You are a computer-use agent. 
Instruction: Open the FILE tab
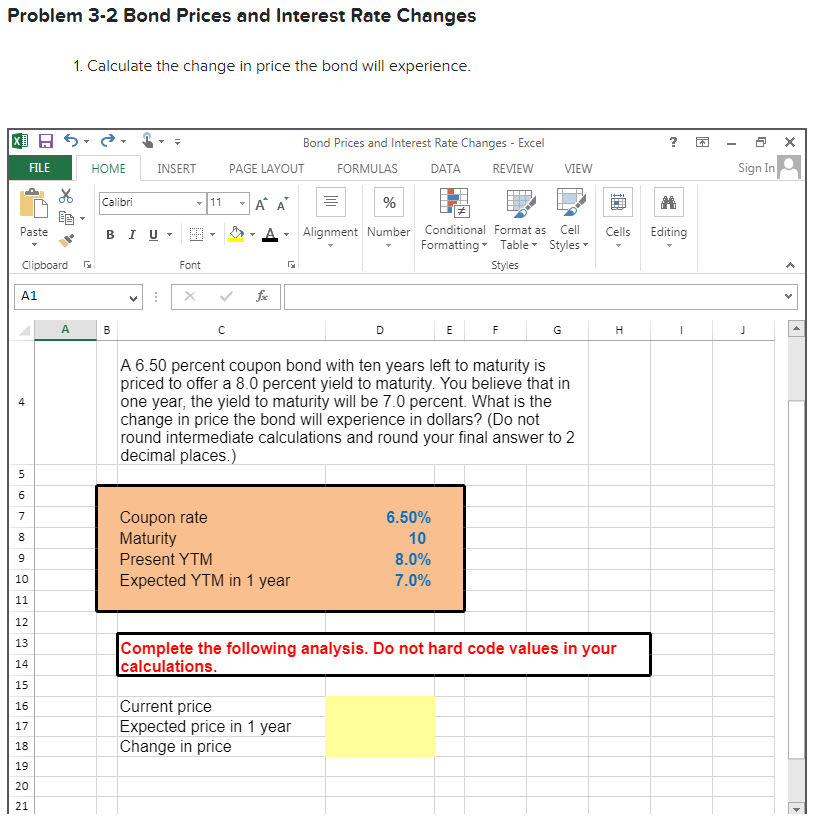40,168
